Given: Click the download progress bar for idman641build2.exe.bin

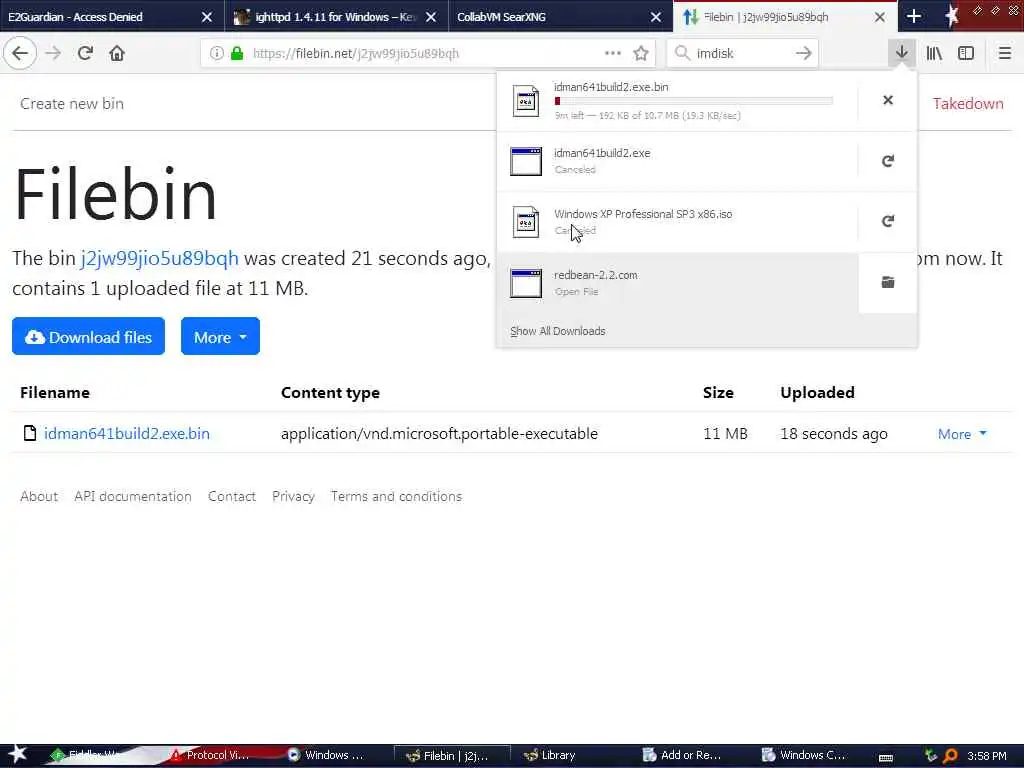Looking at the screenshot, I should tap(694, 101).
